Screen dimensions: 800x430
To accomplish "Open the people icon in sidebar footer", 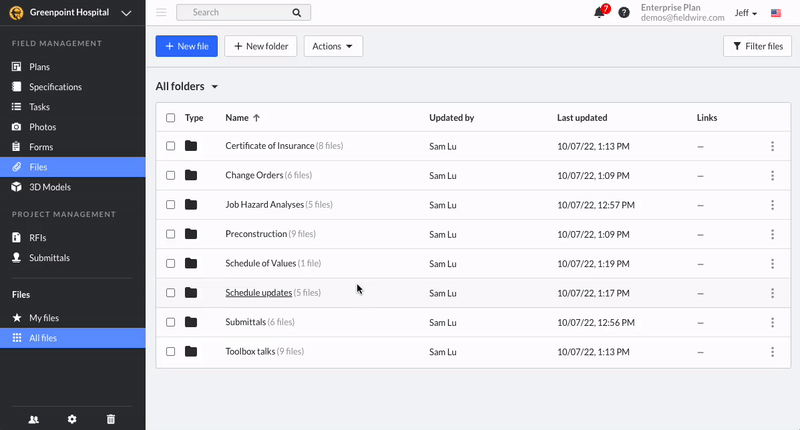I will [34, 419].
